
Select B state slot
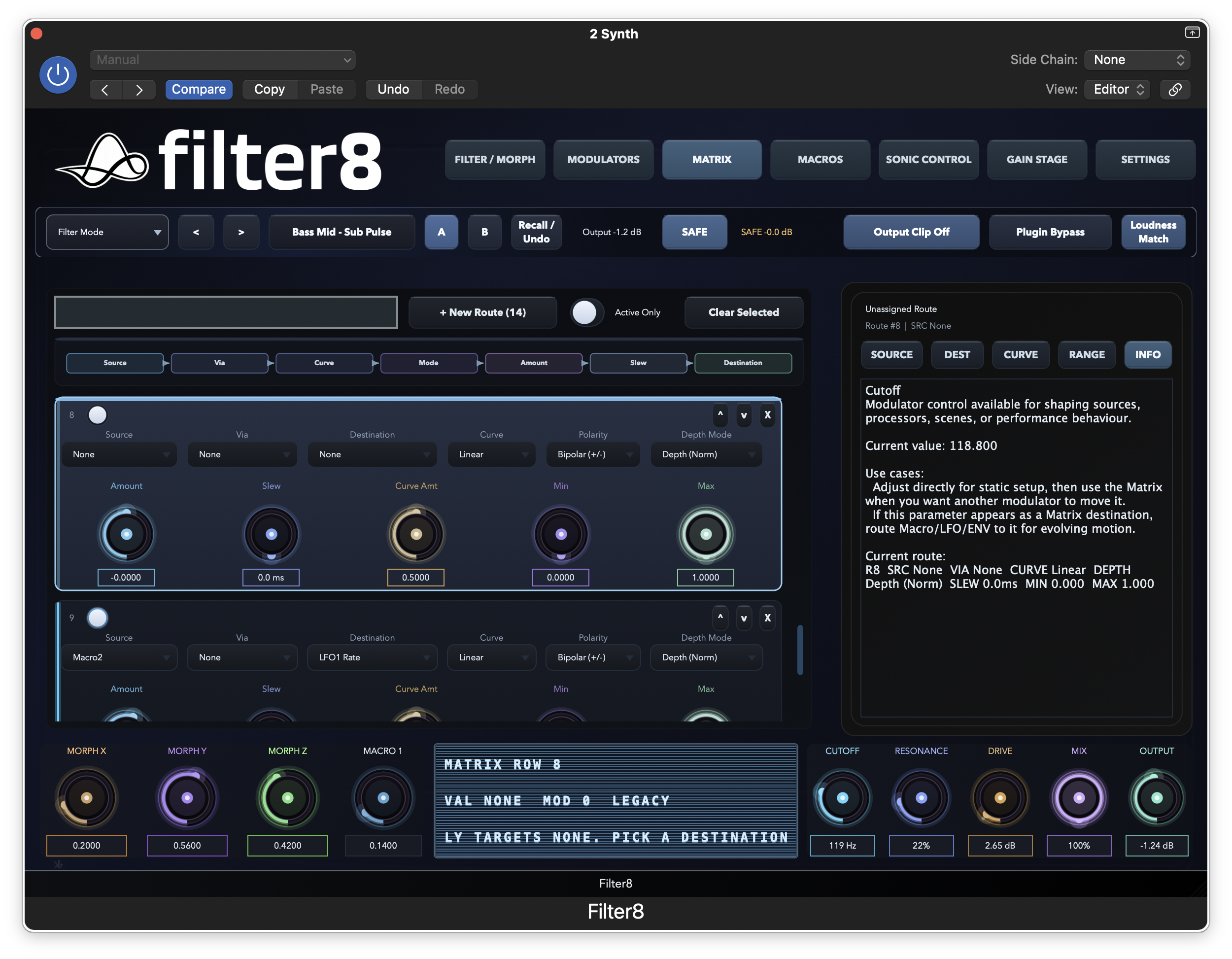point(484,233)
